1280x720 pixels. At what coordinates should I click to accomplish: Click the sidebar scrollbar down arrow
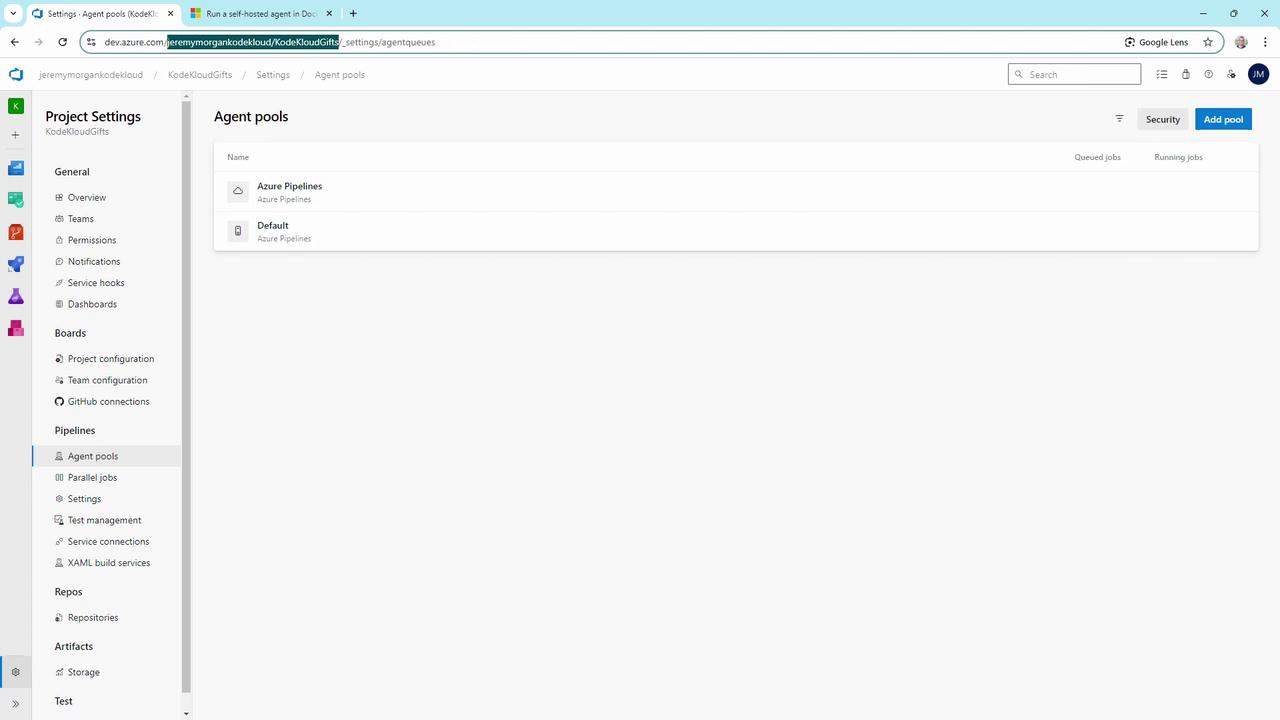(186, 714)
